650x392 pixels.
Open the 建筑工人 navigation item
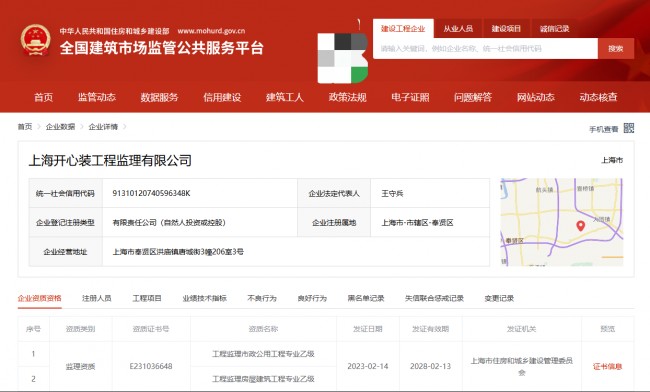click(285, 97)
